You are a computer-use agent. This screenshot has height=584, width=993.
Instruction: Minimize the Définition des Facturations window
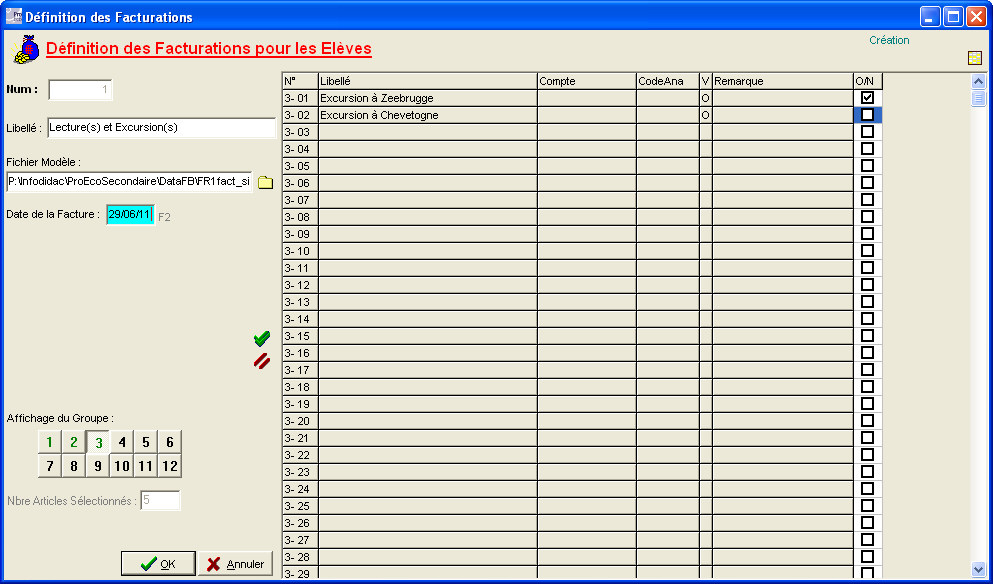pos(930,16)
